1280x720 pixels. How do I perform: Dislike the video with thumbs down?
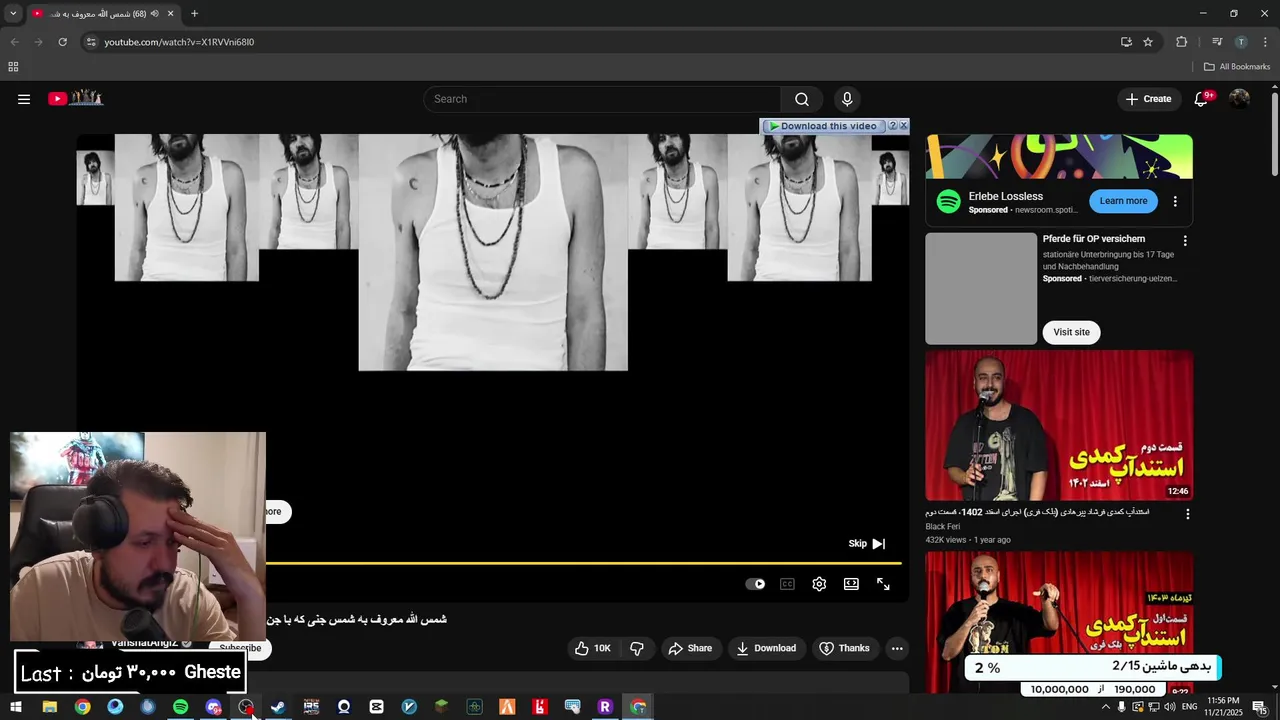(637, 648)
